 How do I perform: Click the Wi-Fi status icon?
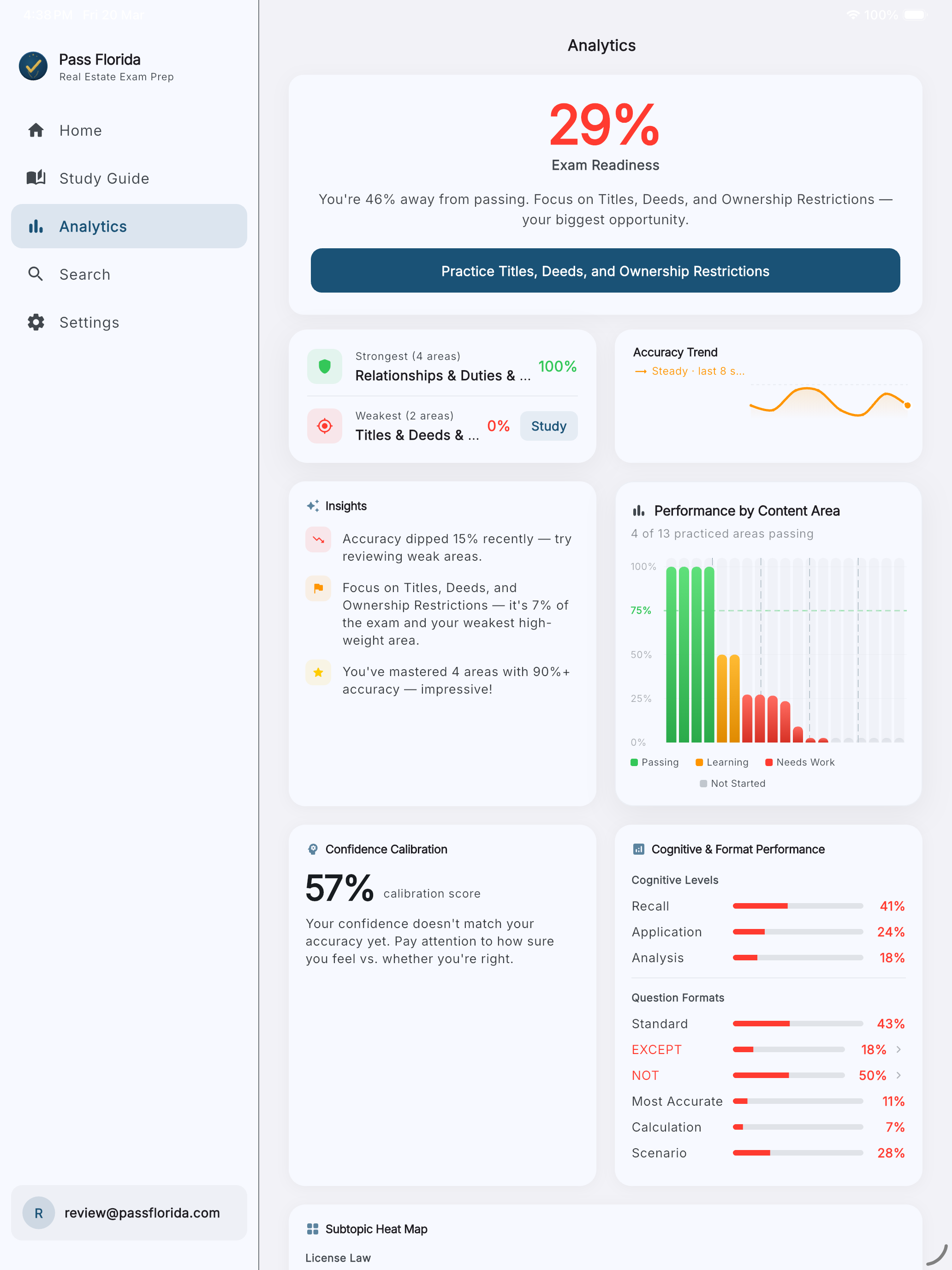point(853,15)
